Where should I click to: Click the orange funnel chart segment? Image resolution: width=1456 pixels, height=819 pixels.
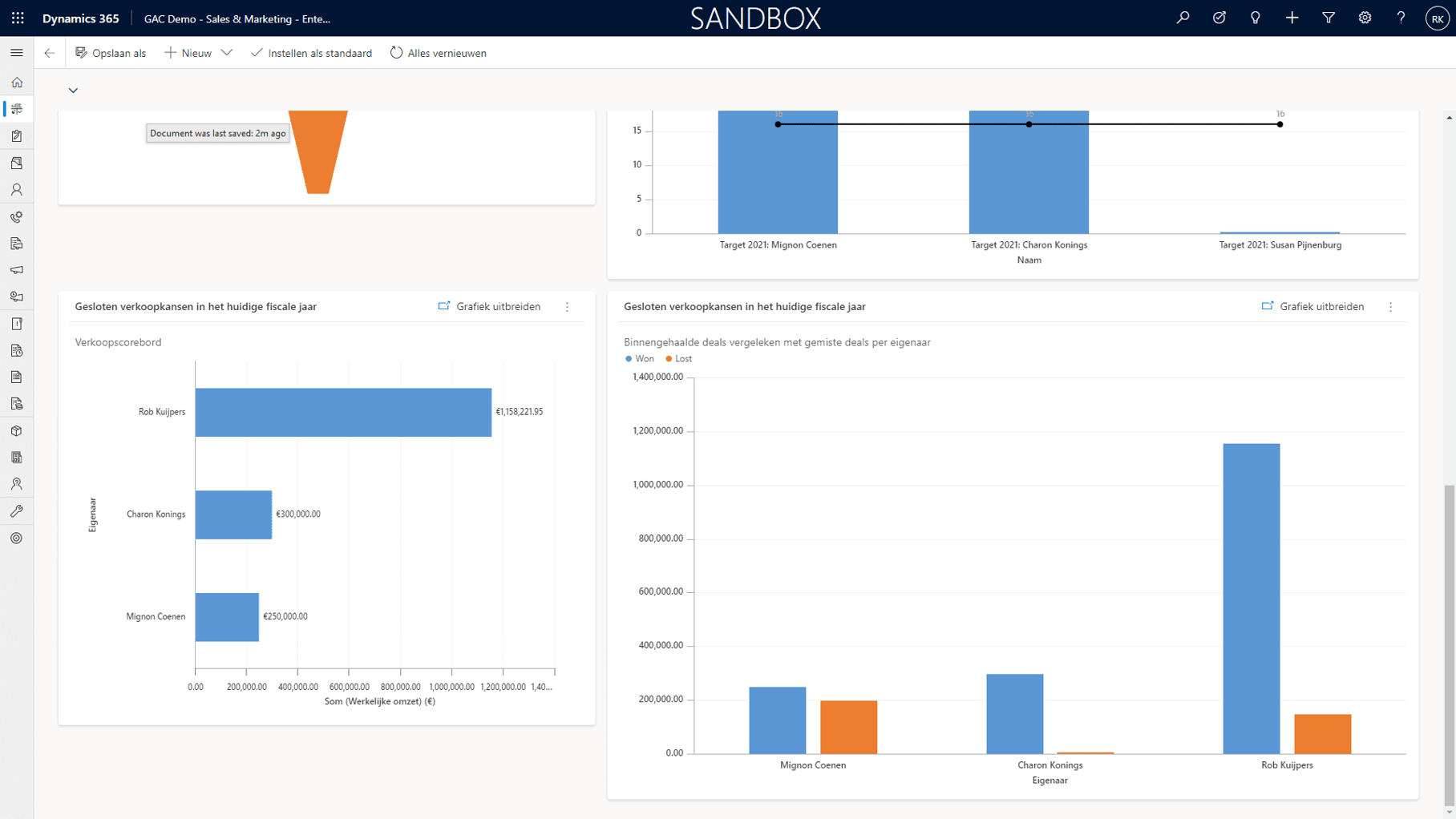coord(318,151)
